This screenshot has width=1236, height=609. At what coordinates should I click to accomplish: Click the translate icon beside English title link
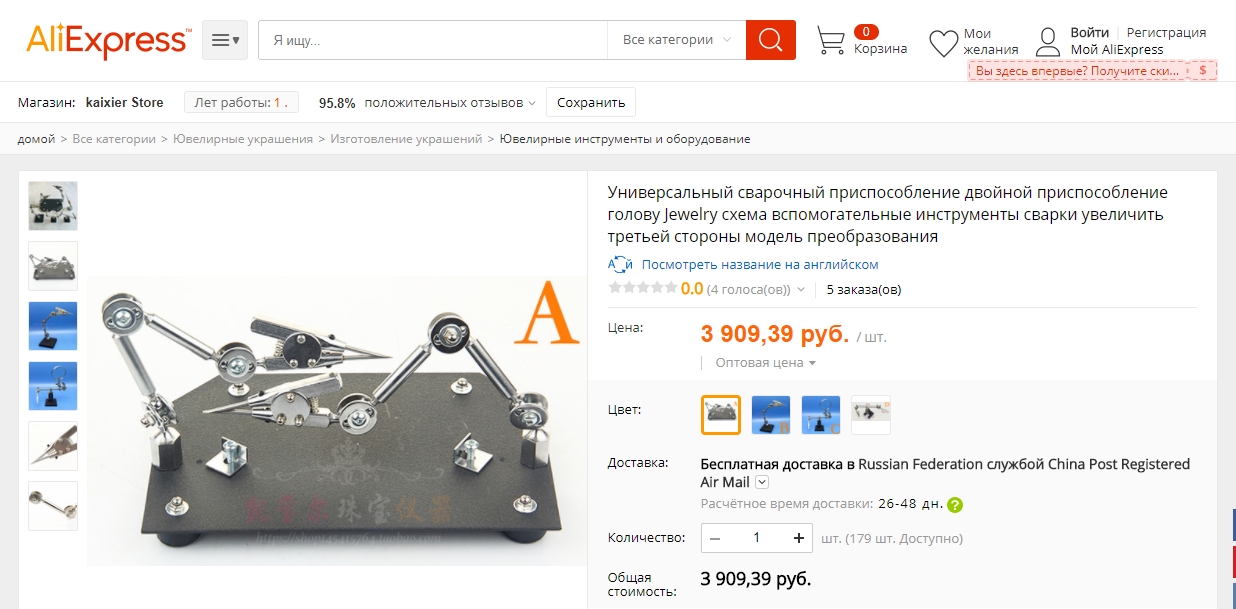[x=621, y=264]
